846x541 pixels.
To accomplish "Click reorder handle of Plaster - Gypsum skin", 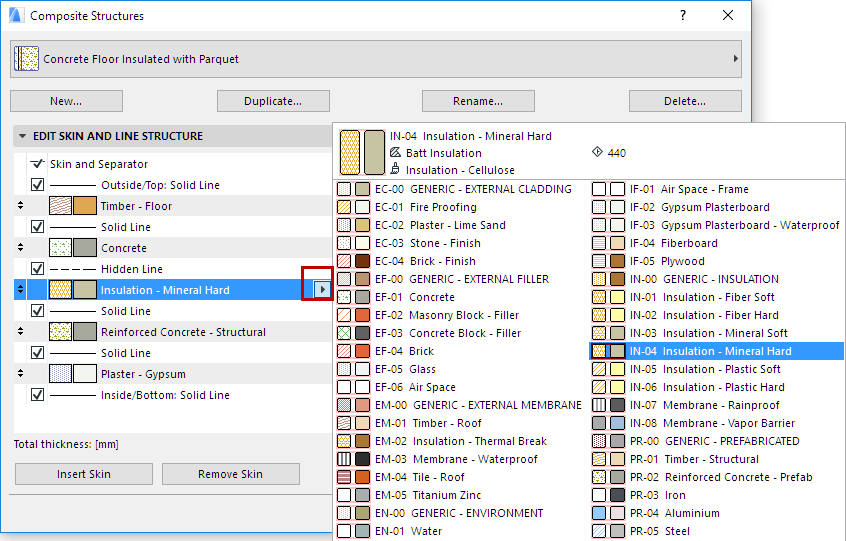I will point(21,374).
